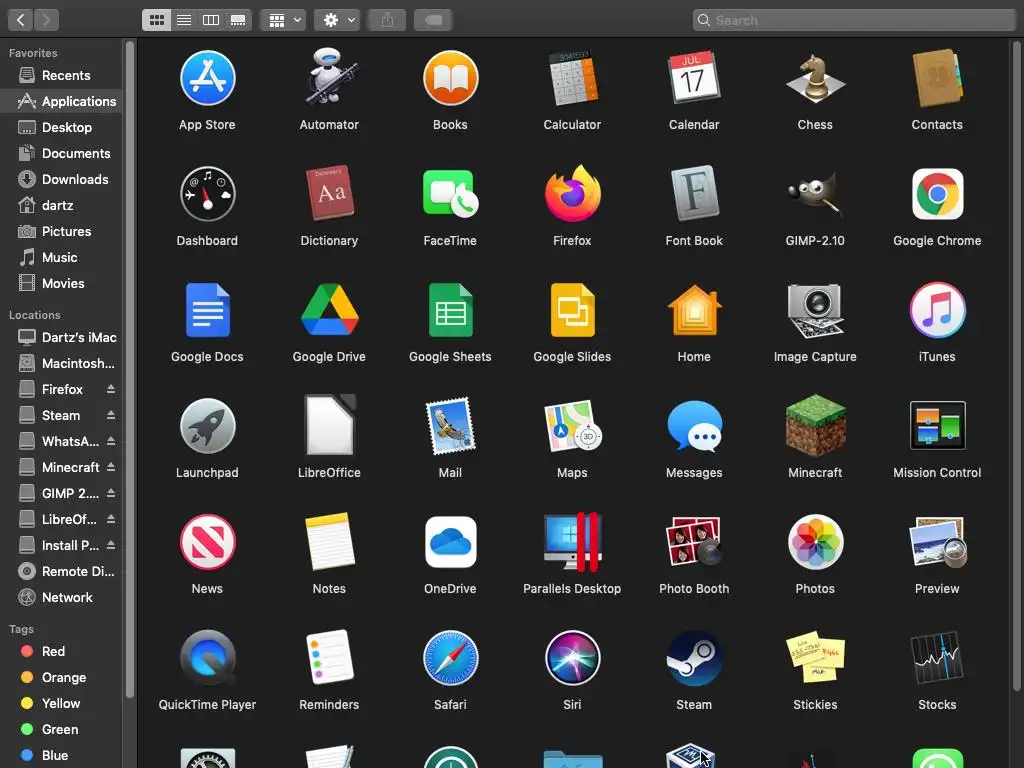Open Stickies application
The image size is (1024, 768).
point(815,658)
